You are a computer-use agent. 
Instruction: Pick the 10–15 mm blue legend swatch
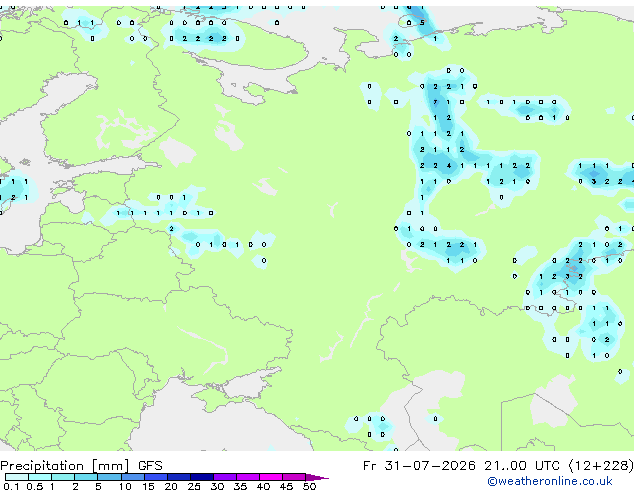132,477
